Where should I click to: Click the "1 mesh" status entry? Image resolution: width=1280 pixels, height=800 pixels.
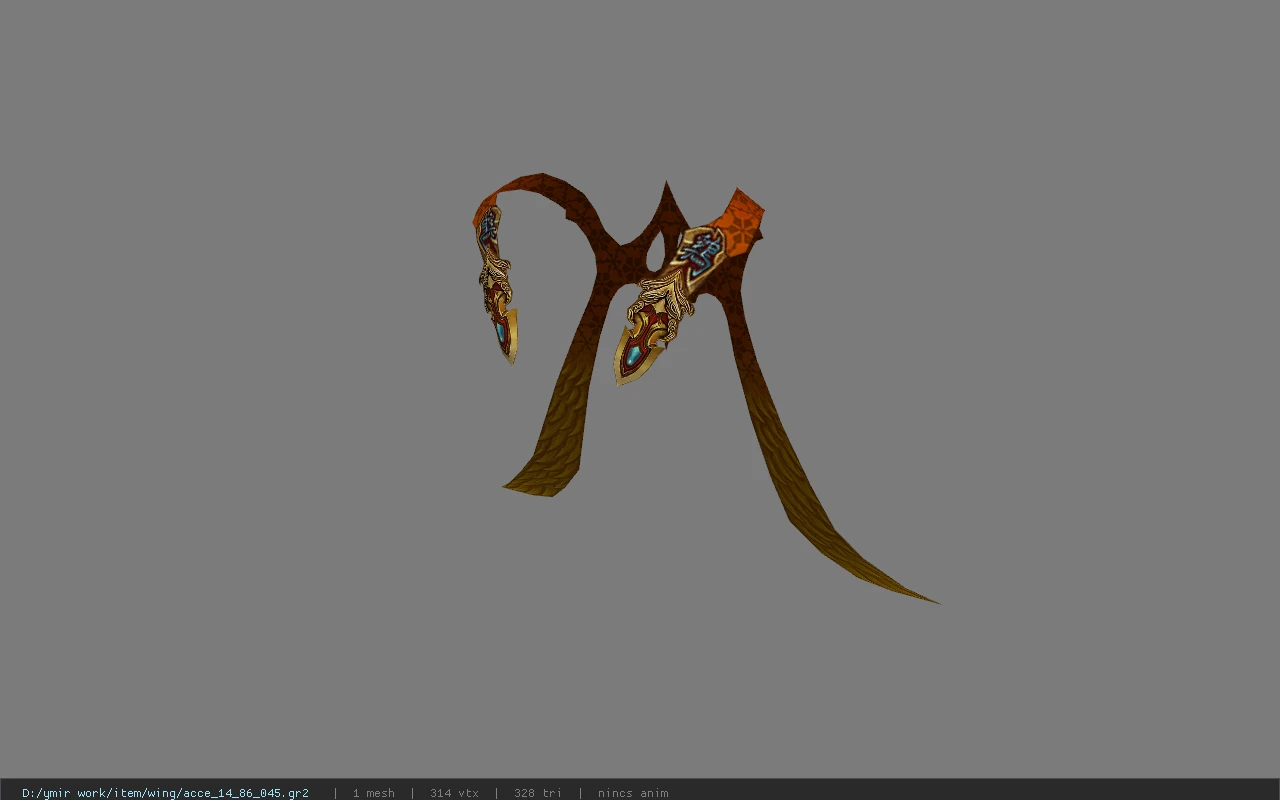tap(373, 793)
